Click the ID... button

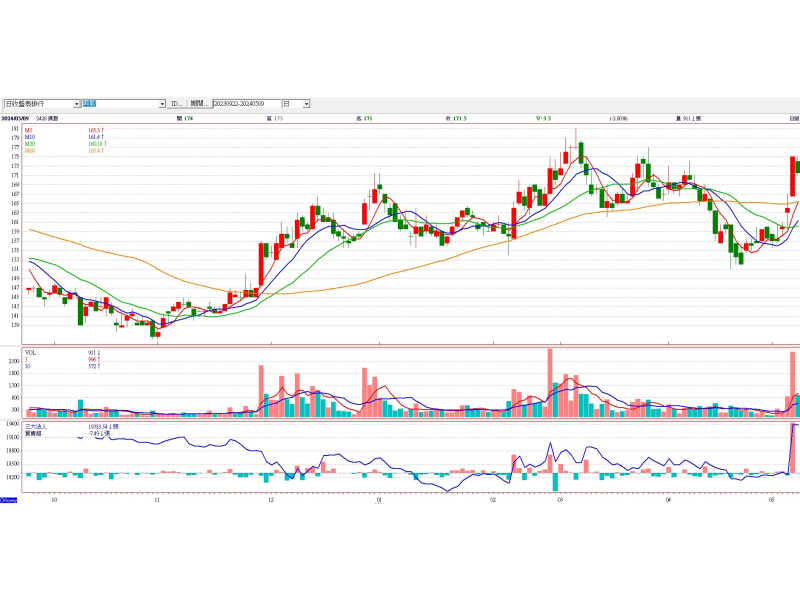point(176,103)
